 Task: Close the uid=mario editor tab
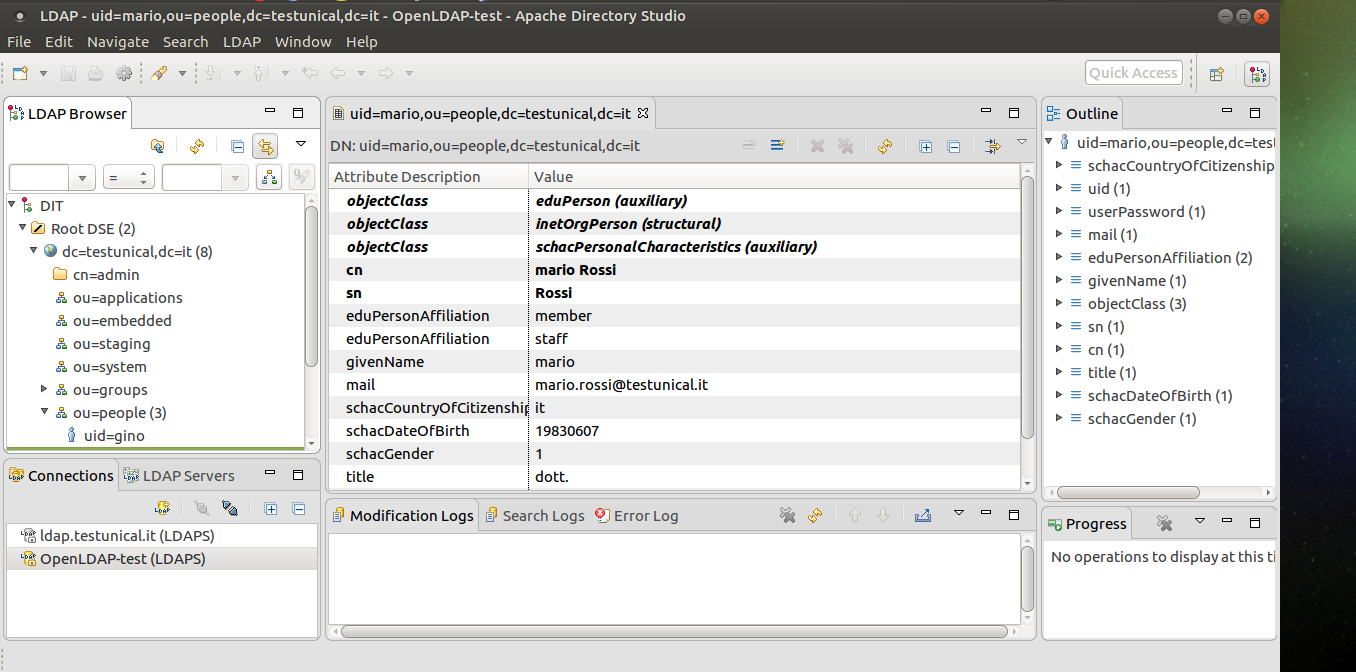644,113
